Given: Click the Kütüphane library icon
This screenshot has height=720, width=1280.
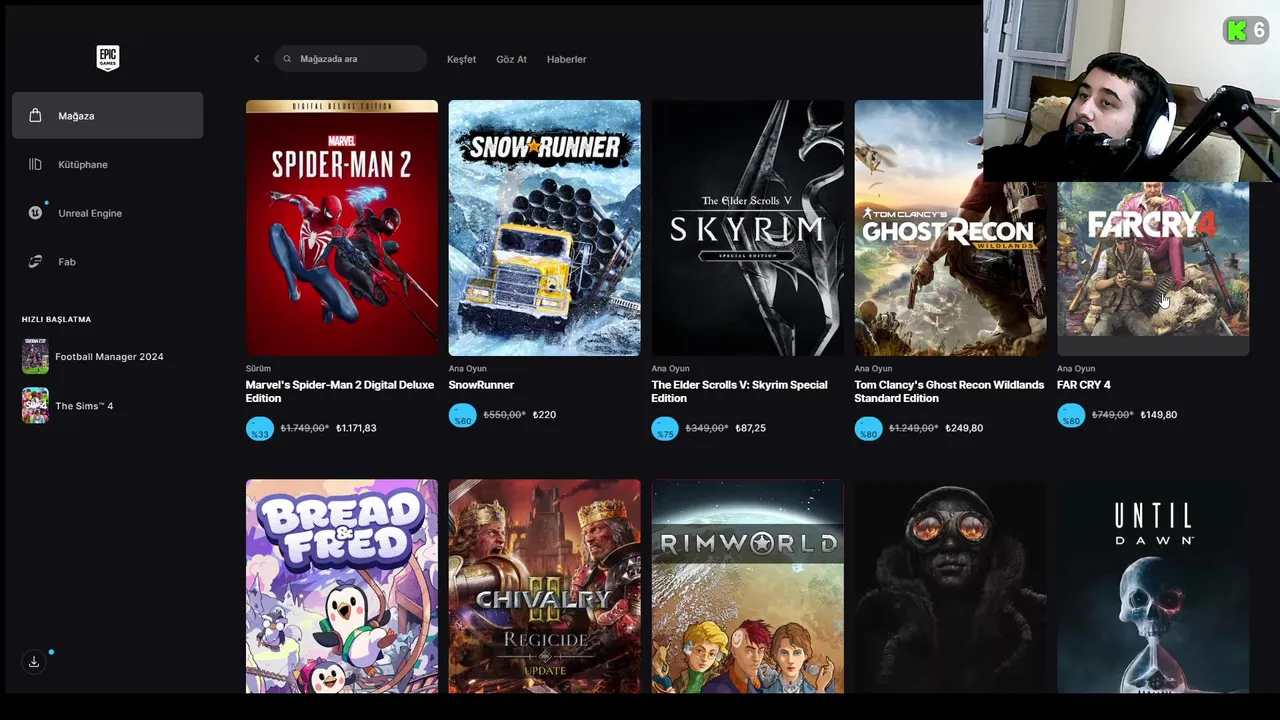Looking at the screenshot, I should 35,164.
